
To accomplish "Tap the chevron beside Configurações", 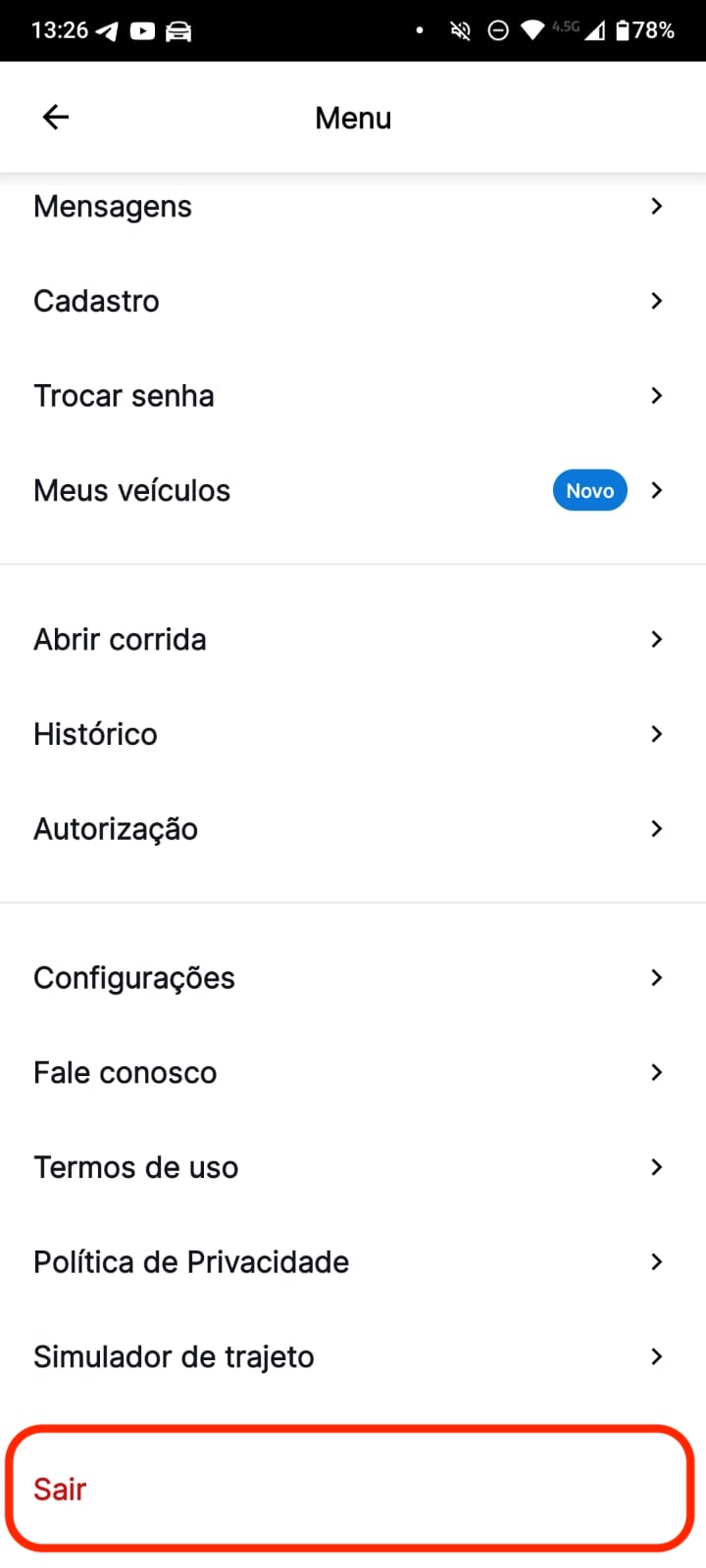I will [657, 977].
